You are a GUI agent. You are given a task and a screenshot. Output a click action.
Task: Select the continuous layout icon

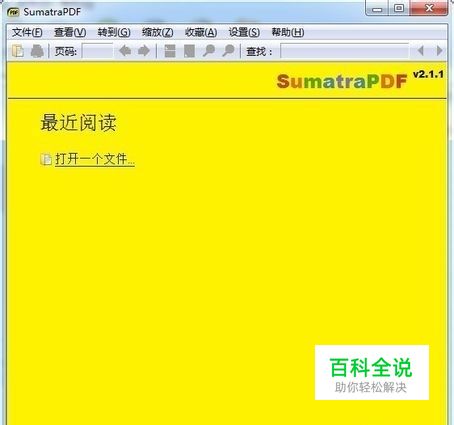point(170,51)
